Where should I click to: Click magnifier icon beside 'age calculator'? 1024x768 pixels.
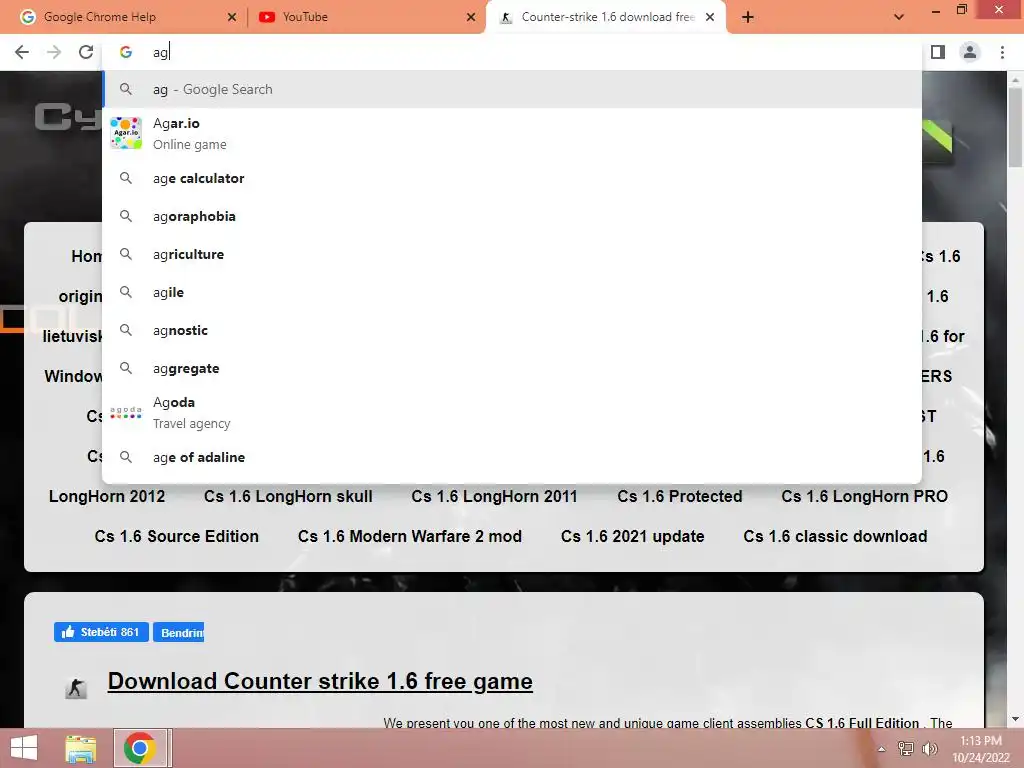[126, 178]
